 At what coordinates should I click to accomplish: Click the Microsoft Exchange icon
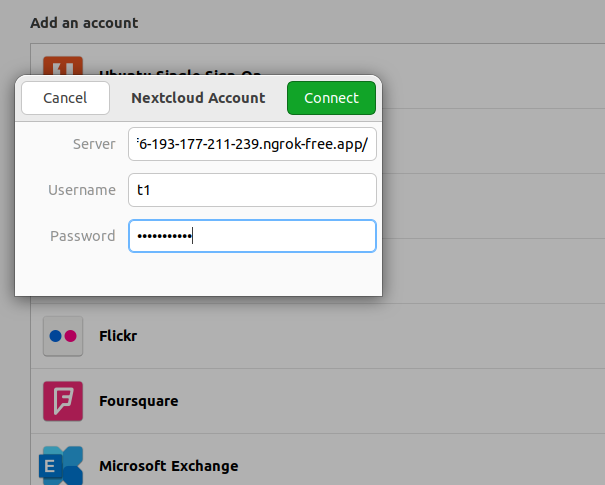pos(61,466)
